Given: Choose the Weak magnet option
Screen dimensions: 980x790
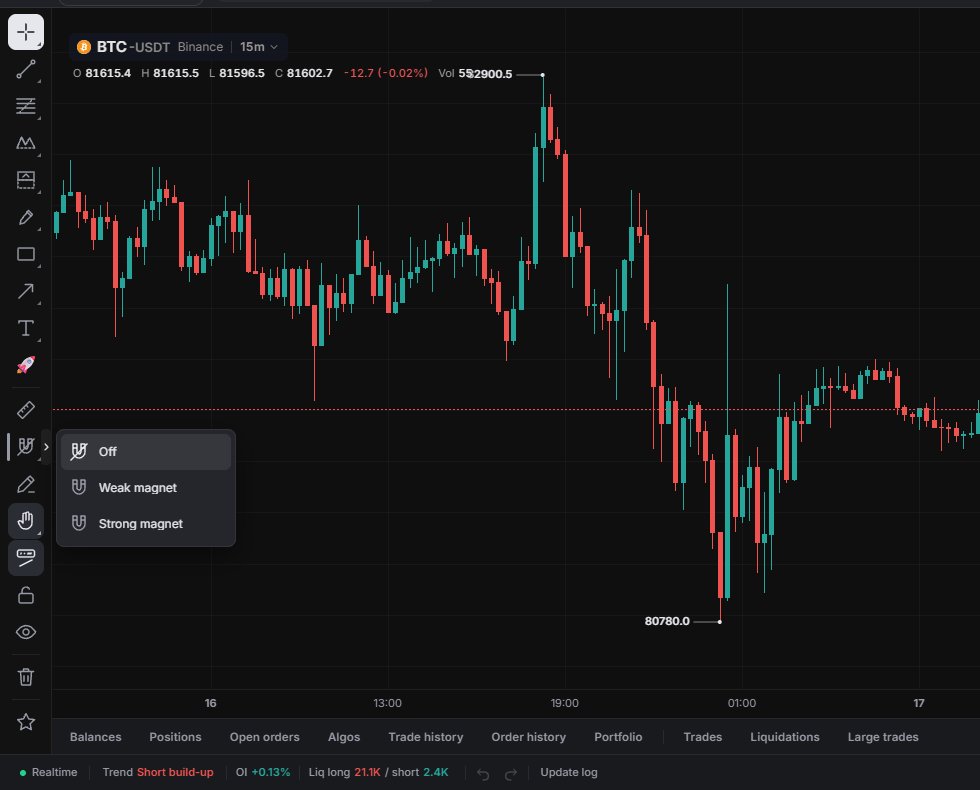Looking at the screenshot, I should coord(146,488).
